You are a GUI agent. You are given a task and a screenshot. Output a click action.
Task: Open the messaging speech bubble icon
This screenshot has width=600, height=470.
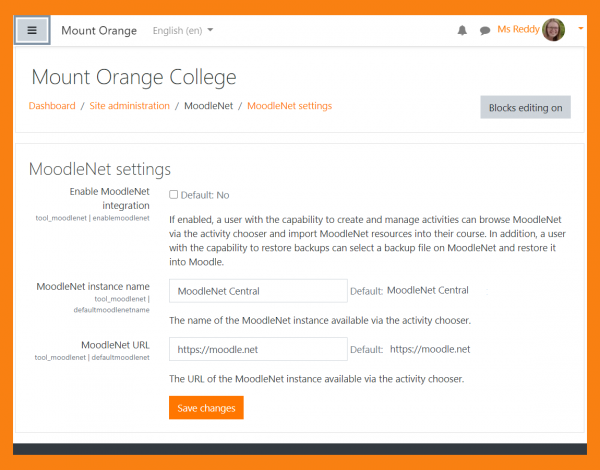485,31
